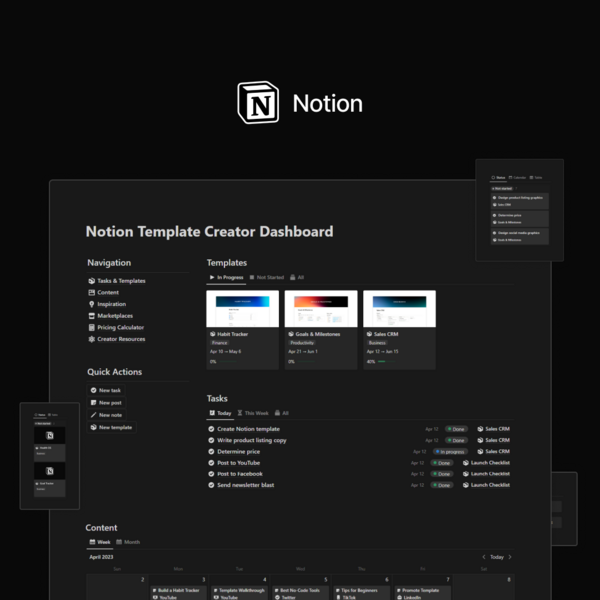
Task: Click the Pricing Calculator icon
Action: 91,327
